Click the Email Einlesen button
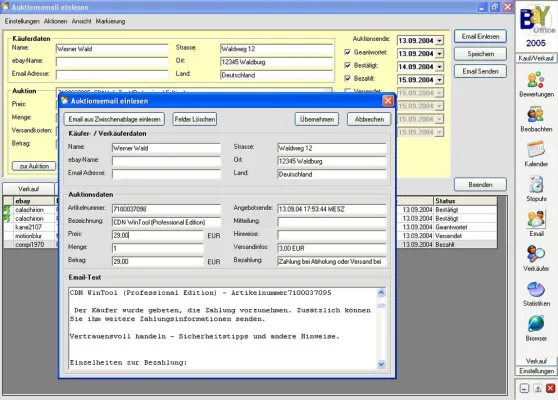 coord(480,36)
